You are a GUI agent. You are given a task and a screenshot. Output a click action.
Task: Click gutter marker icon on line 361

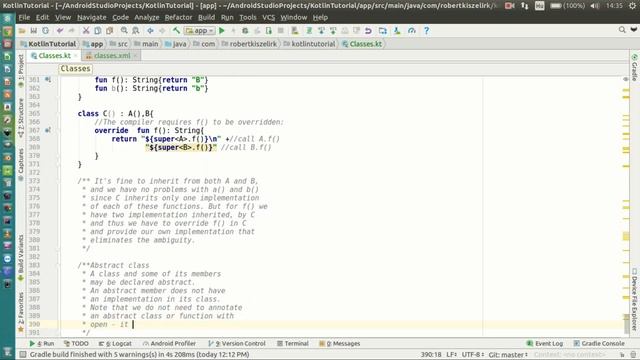click(48, 80)
